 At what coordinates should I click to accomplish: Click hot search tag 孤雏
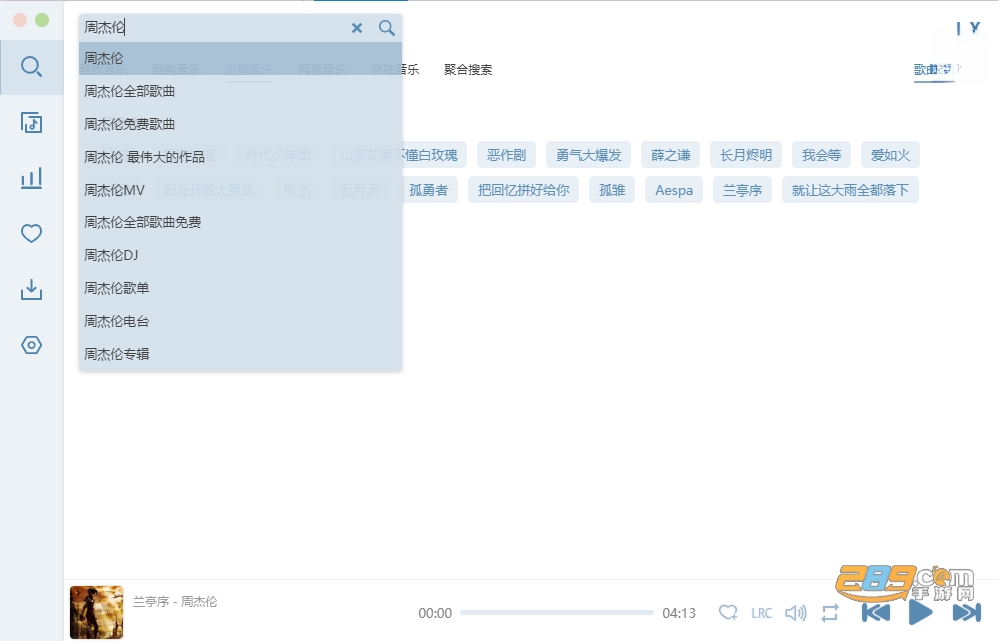(612, 190)
